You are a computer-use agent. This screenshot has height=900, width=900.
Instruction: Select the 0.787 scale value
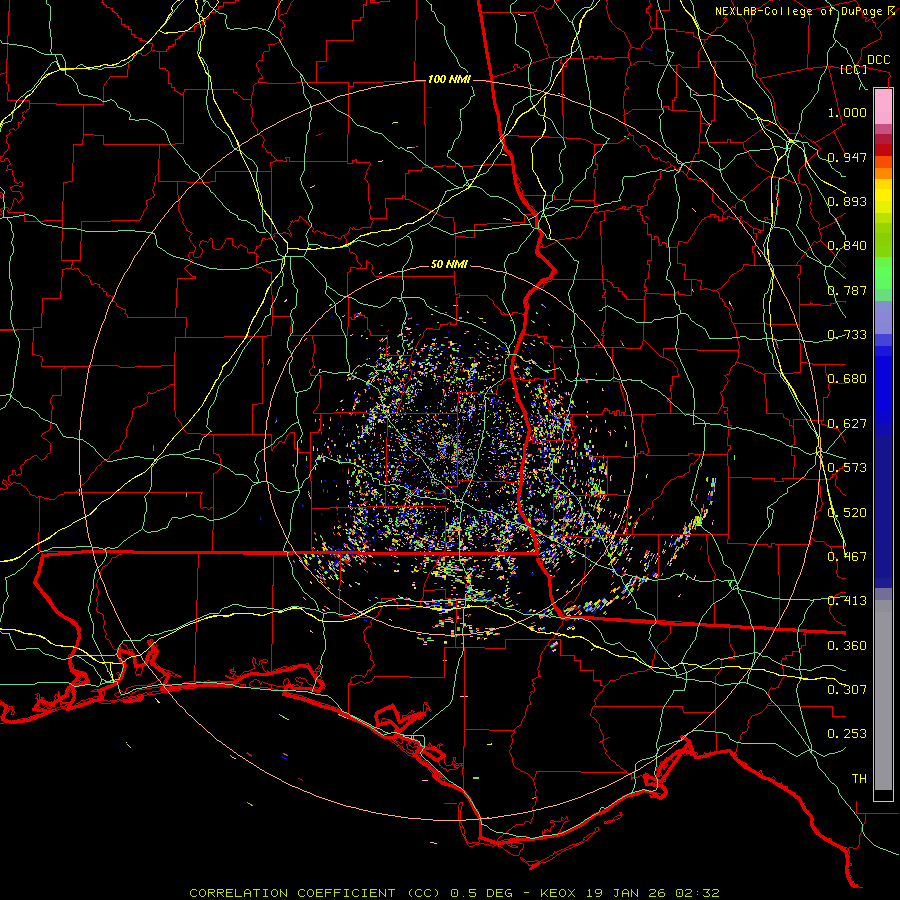pyautogui.click(x=847, y=290)
